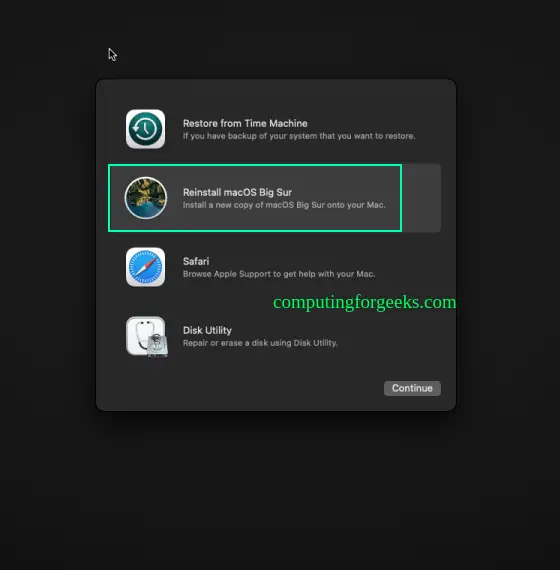
Task: Click 'Install a new copy of macOS Big Sur' description
Action: (x=284, y=205)
